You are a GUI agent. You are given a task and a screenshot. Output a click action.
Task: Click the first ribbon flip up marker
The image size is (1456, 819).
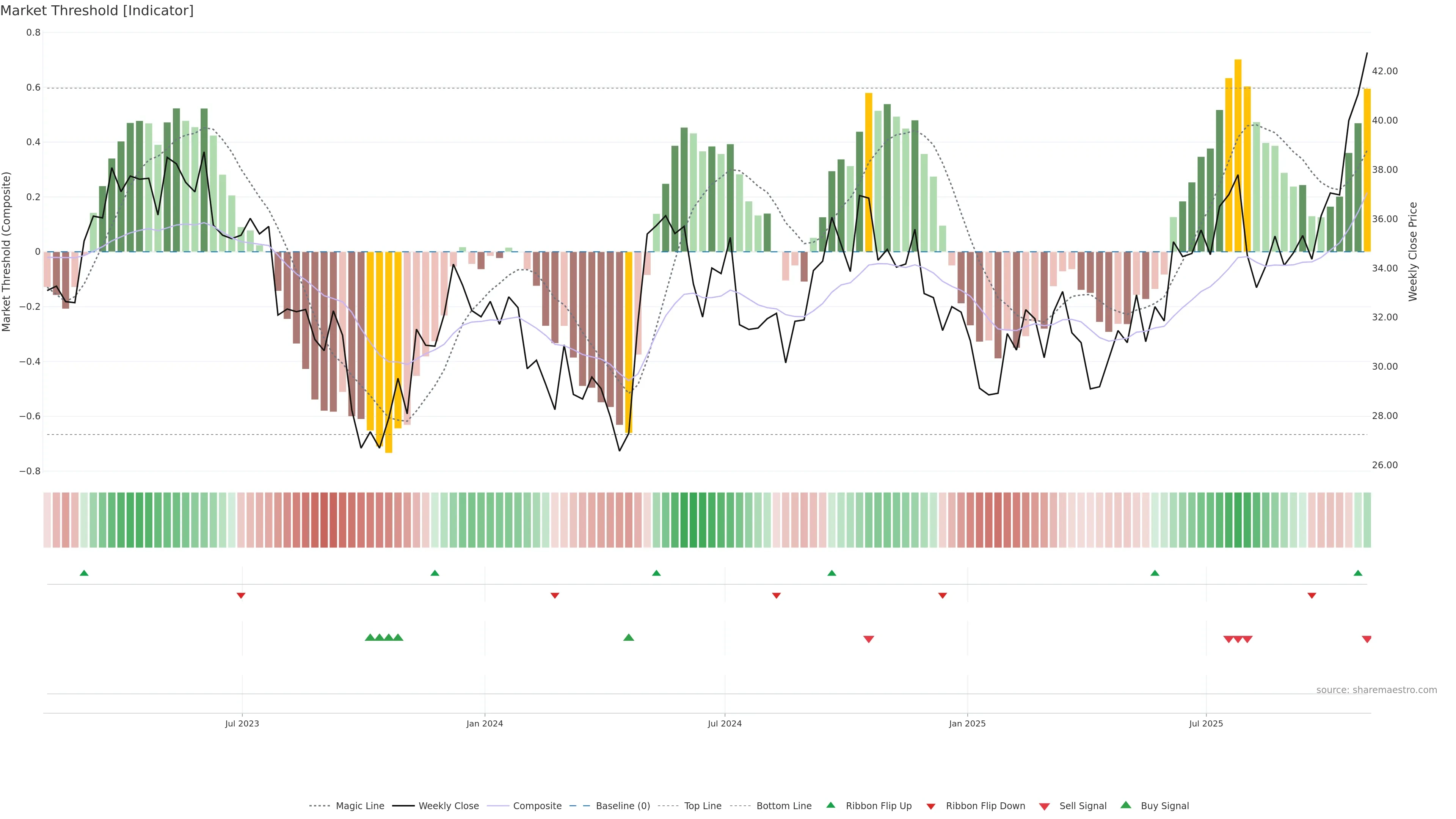[84, 573]
